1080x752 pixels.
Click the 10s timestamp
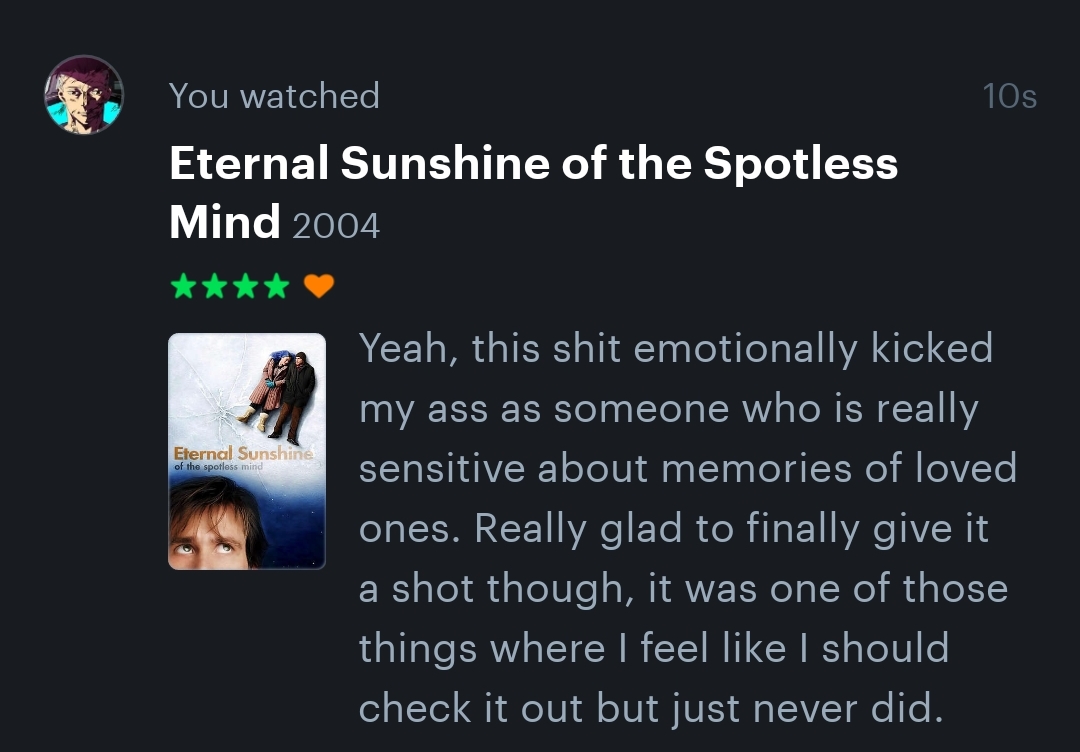click(1009, 96)
